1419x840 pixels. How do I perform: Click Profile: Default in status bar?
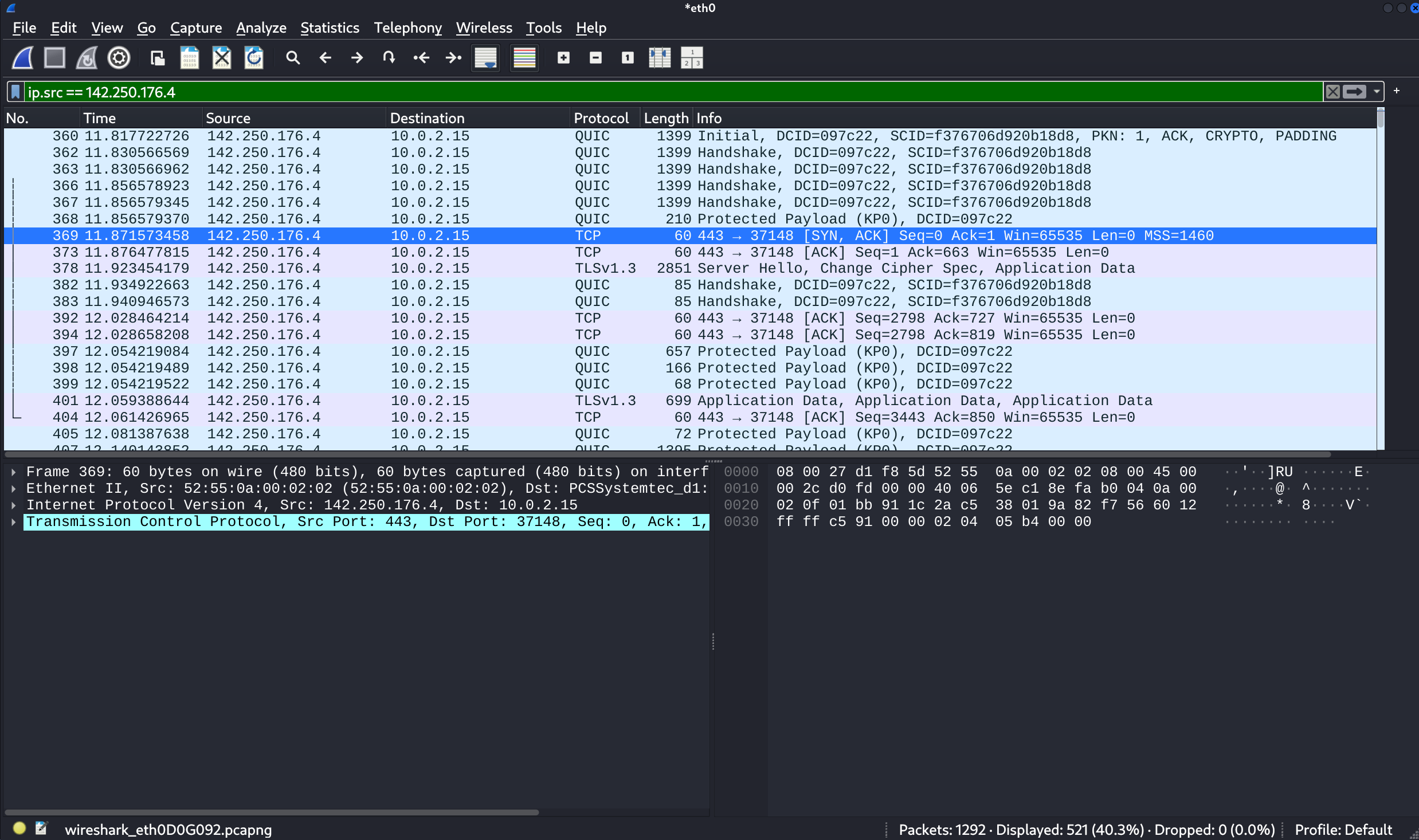[1343, 830]
